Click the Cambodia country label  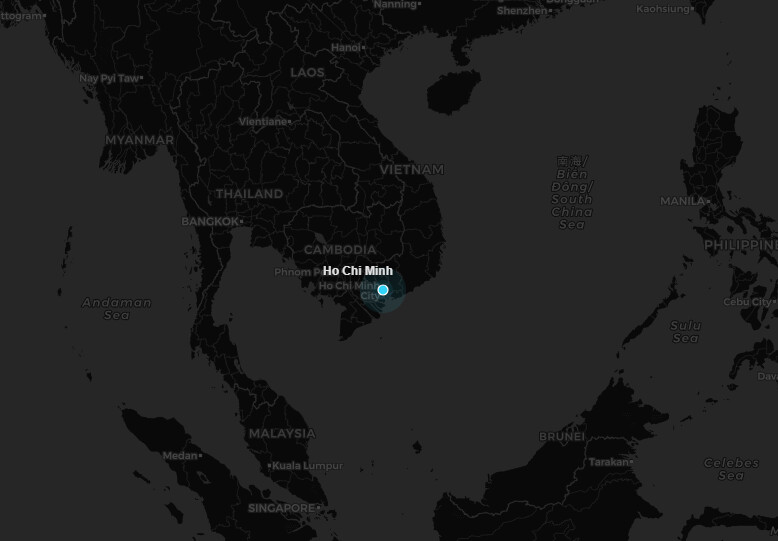pos(340,250)
